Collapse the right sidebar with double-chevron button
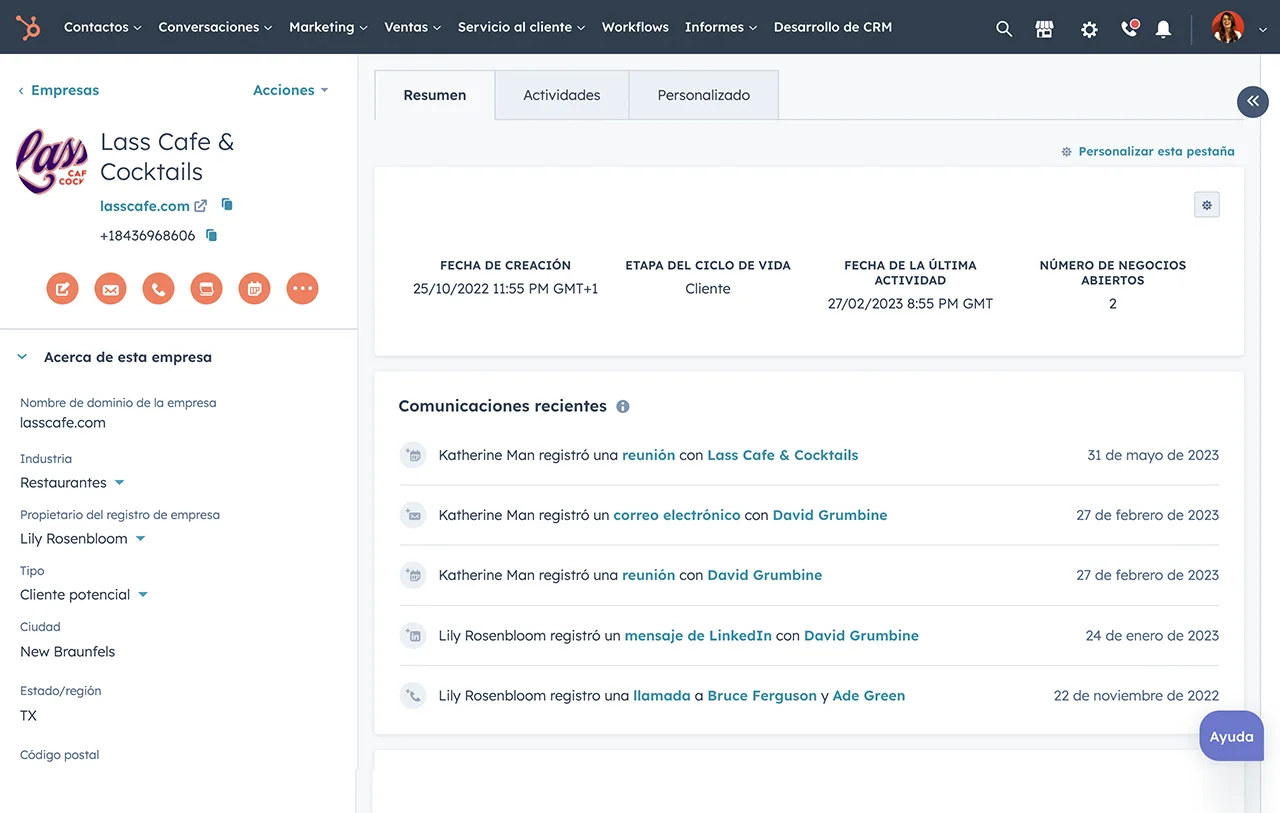 click(x=1253, y=101)
